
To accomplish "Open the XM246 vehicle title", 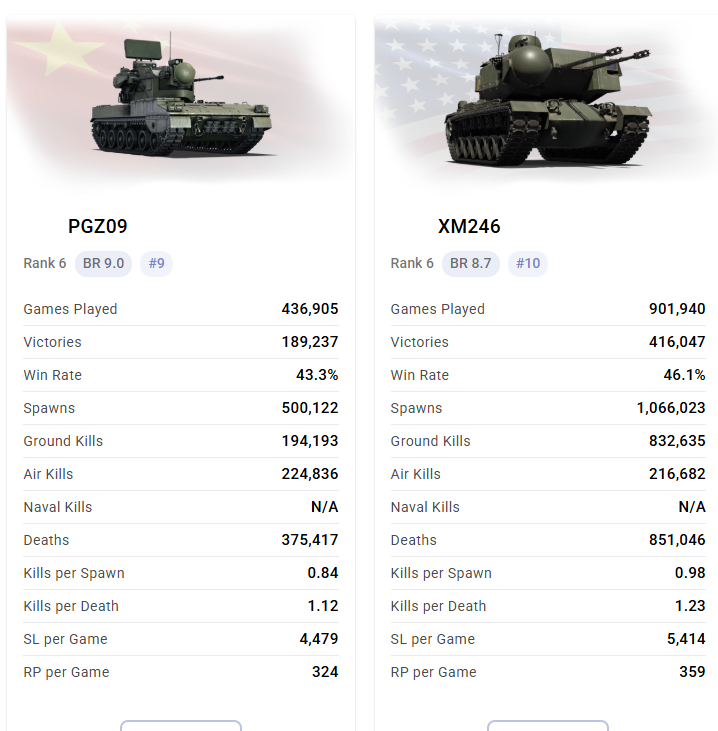I will pos(469,226).
